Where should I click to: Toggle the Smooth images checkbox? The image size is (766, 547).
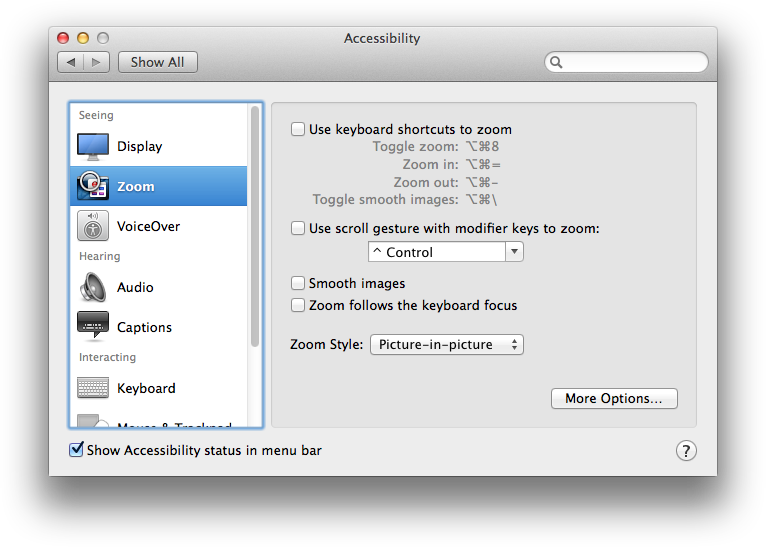(x=298, y=283)
